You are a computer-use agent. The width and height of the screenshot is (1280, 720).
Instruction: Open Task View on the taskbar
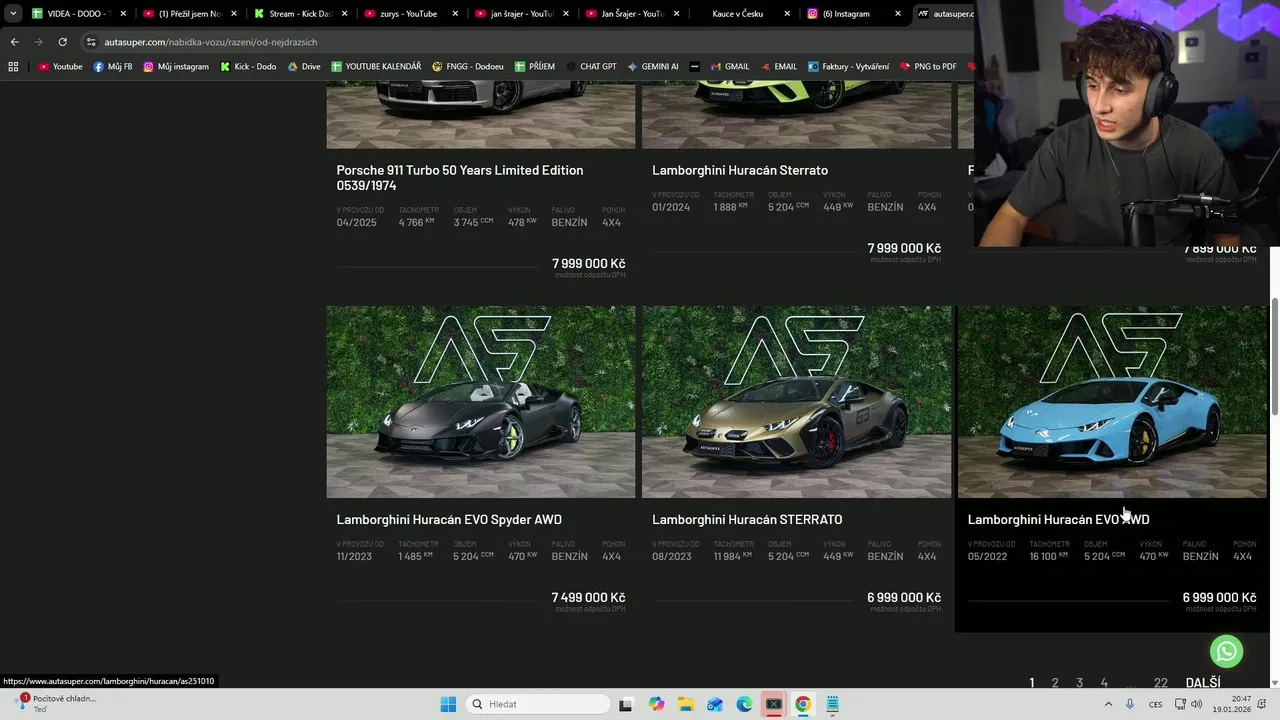625,704
